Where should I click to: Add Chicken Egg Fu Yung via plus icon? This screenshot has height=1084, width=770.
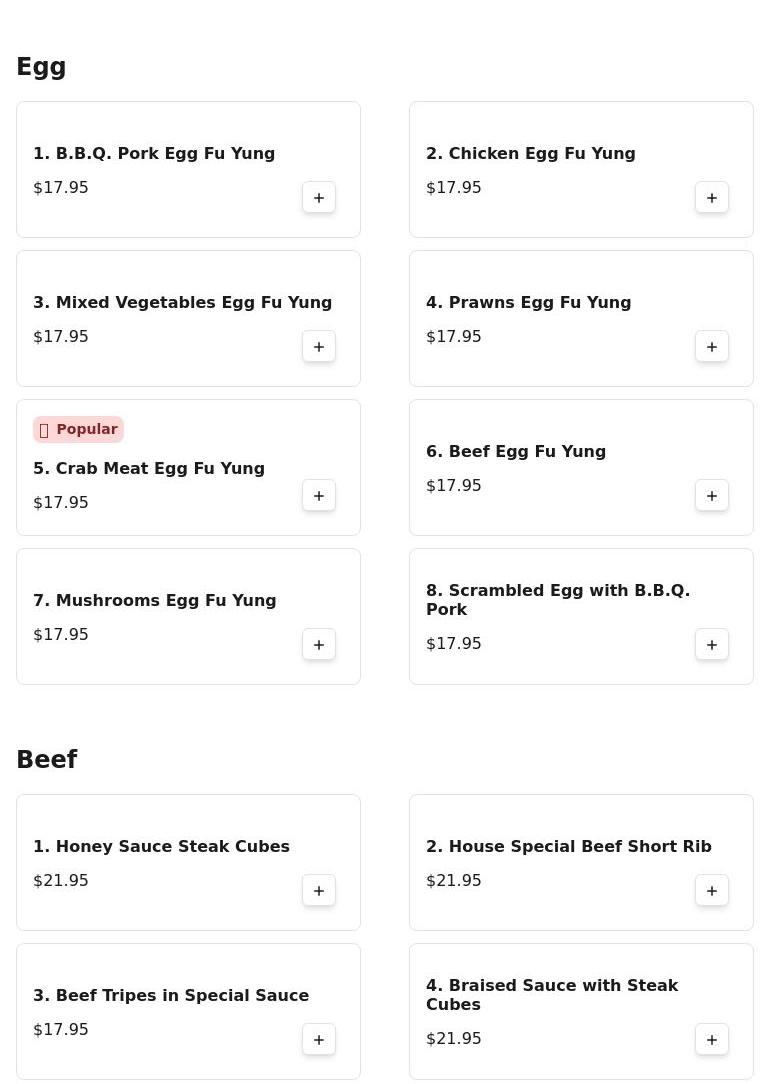pos(711,198)
